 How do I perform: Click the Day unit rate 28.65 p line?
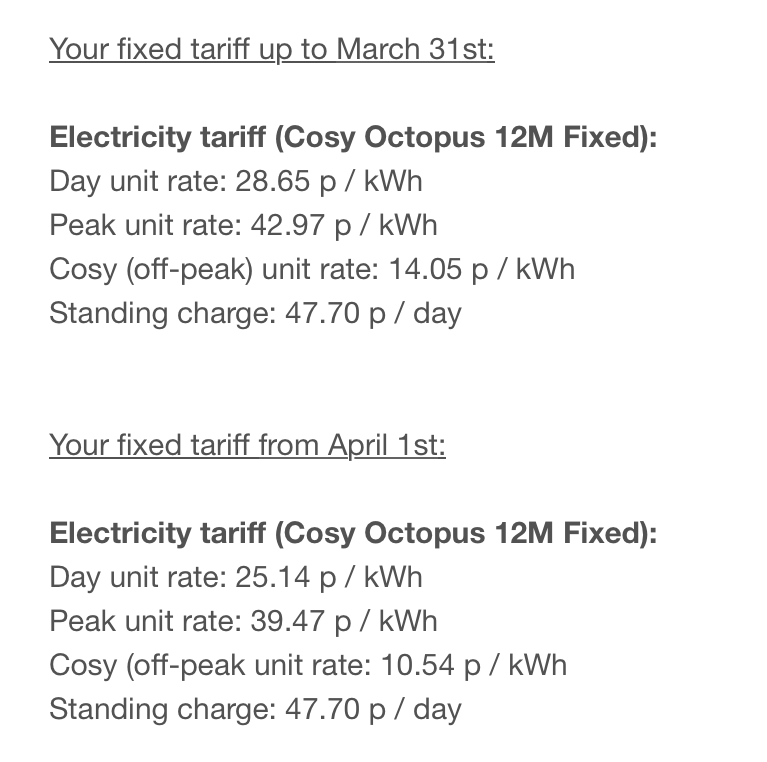(236, 181)
